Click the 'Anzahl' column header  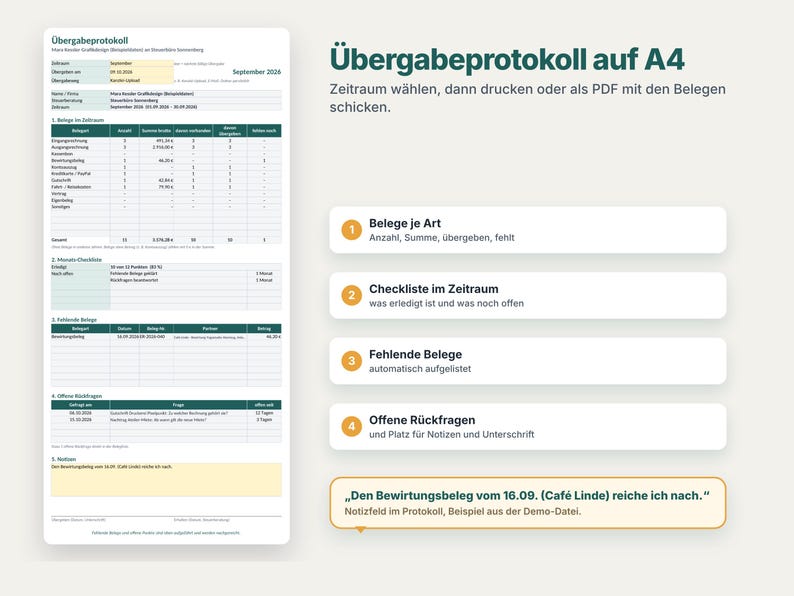click(x=125, y=131)
